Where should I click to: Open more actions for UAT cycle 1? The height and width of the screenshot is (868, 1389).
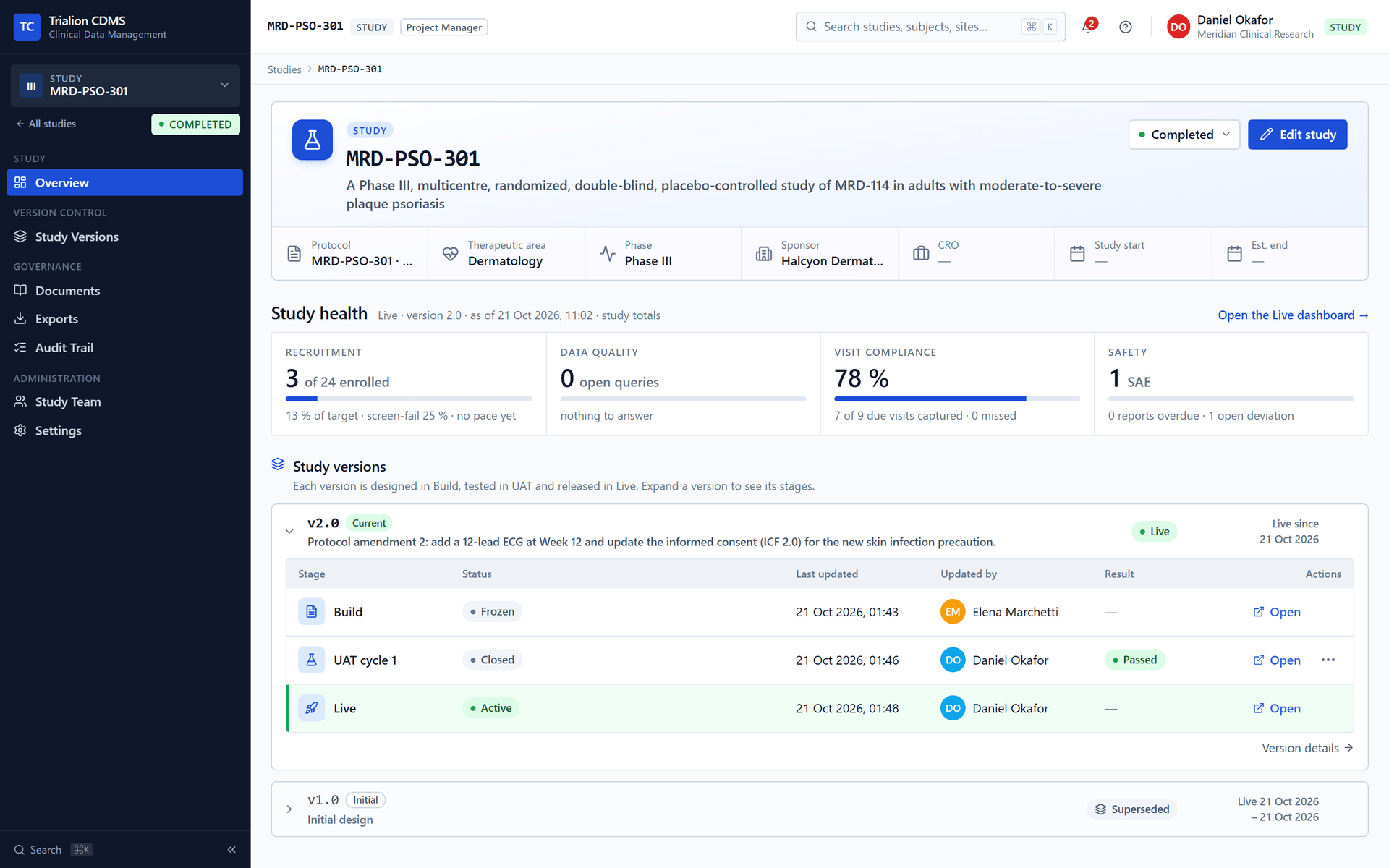click(1328, 660)
